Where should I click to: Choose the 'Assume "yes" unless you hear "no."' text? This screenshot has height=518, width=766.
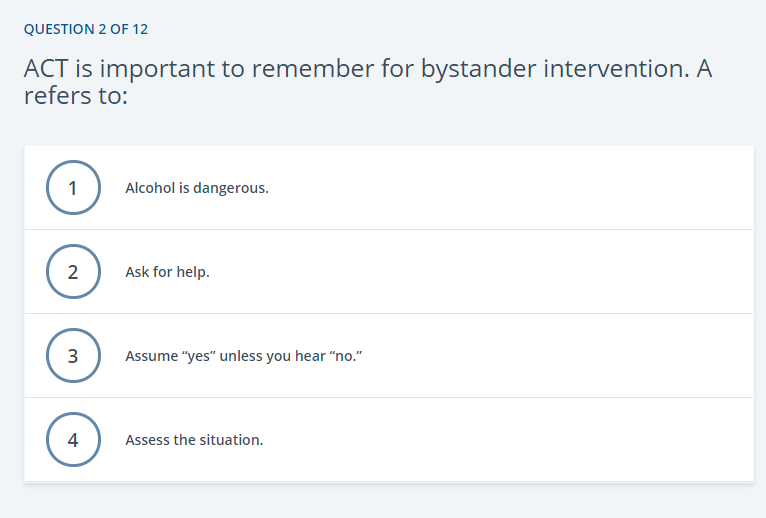244,356
